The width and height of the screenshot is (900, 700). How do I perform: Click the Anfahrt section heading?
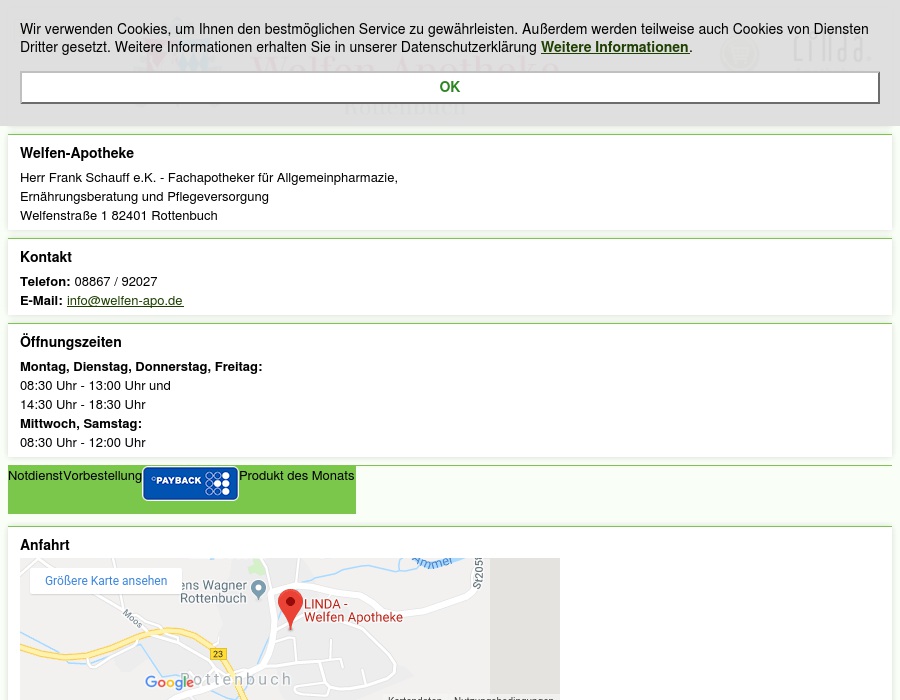pos(44,545)
